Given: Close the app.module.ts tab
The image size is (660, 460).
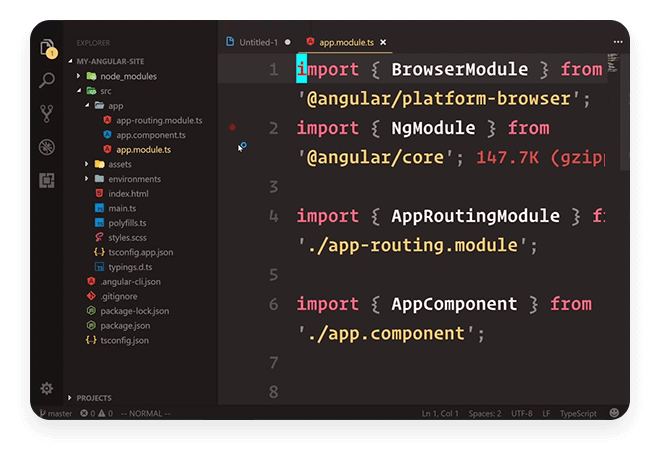Looking at the screenshot, I should coord(383,42).
